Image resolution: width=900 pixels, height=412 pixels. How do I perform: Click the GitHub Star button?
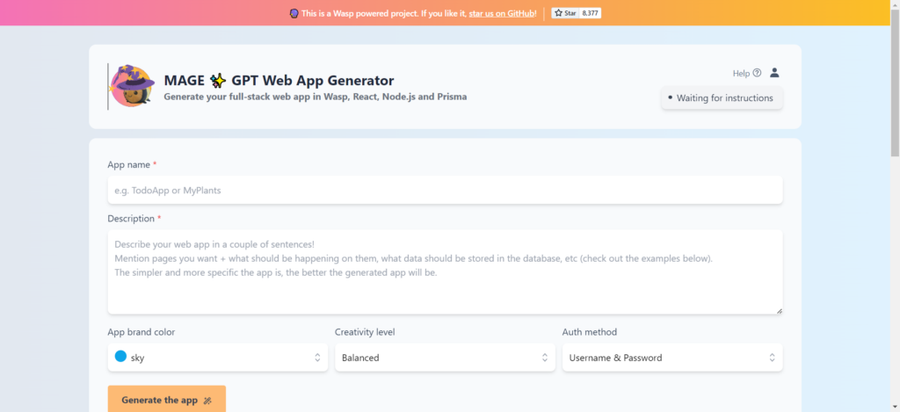click(564, 13)
